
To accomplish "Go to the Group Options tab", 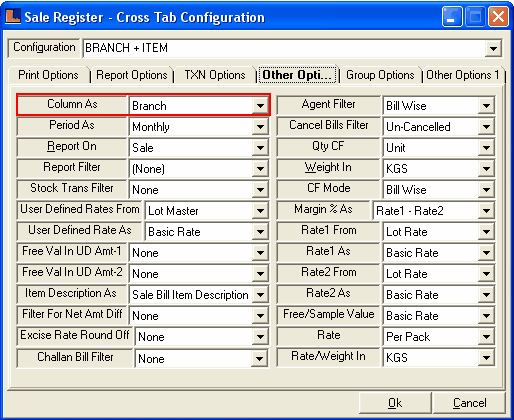I will pos(380,75).
